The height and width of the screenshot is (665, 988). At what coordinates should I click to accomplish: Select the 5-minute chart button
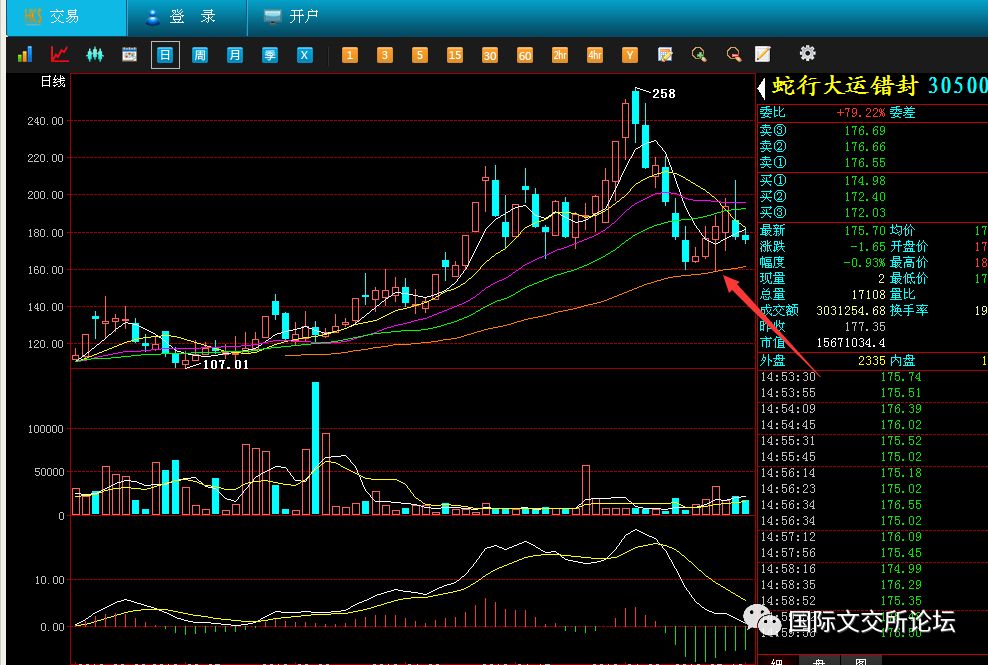pos(420,55)
